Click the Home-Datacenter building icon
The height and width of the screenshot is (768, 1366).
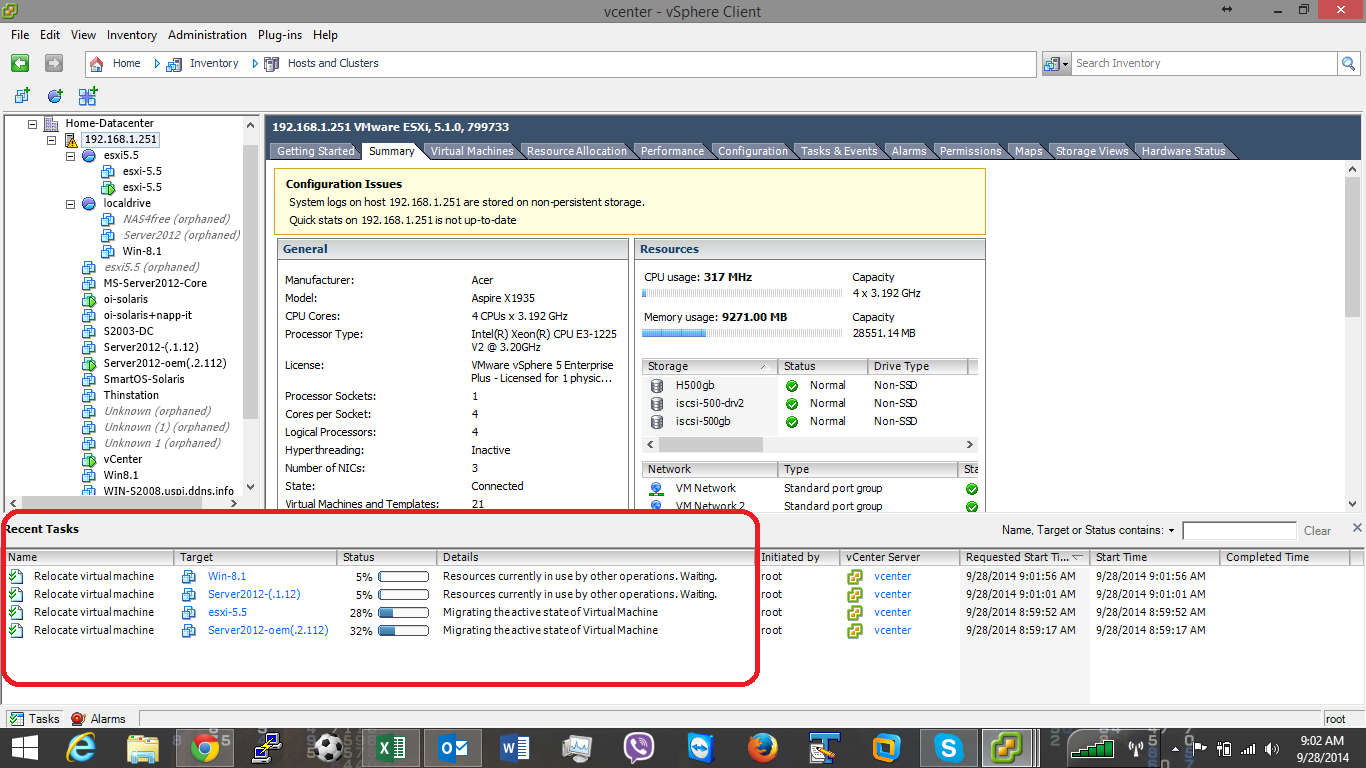click(x=52, y=123)
